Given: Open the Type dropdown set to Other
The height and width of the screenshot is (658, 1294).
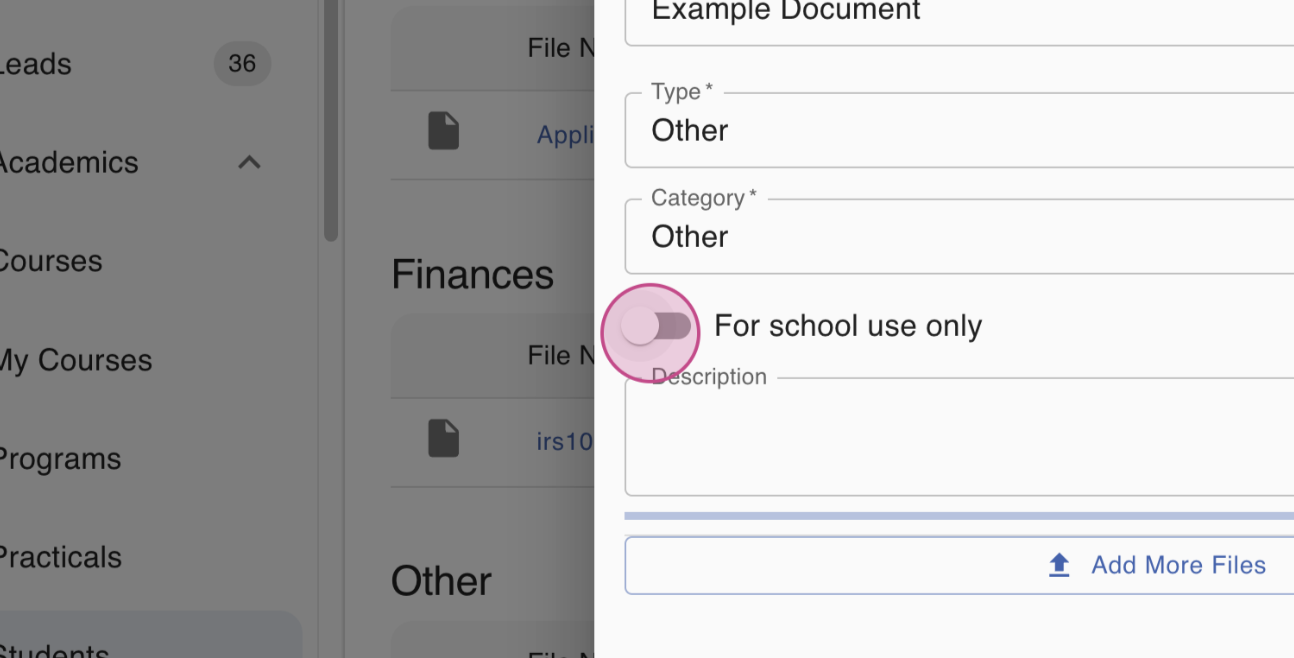Looking at the screenshot, I should pyautogui.click(x=959, y=130).
